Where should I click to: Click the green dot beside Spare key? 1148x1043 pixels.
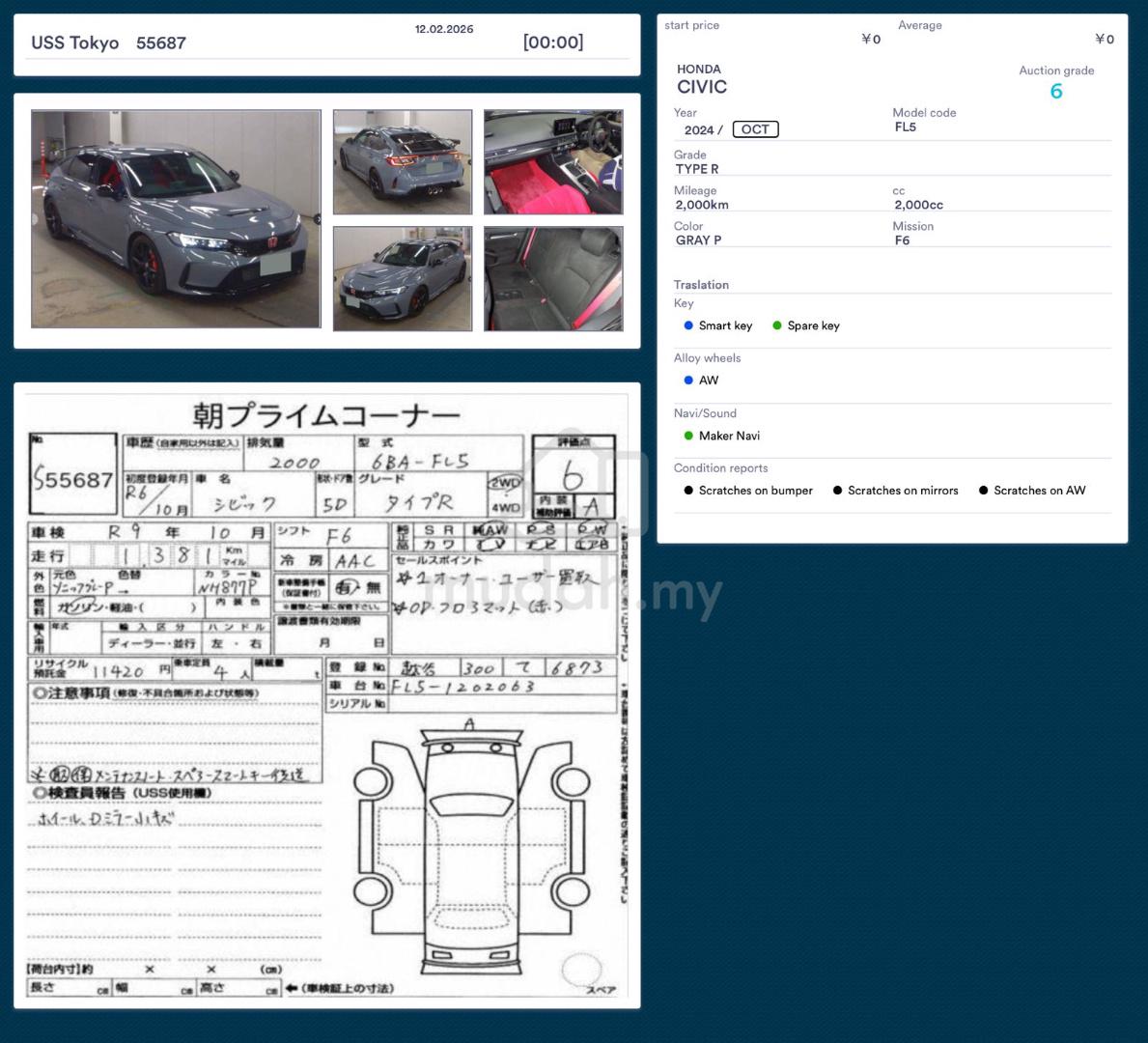click(777, 325)
